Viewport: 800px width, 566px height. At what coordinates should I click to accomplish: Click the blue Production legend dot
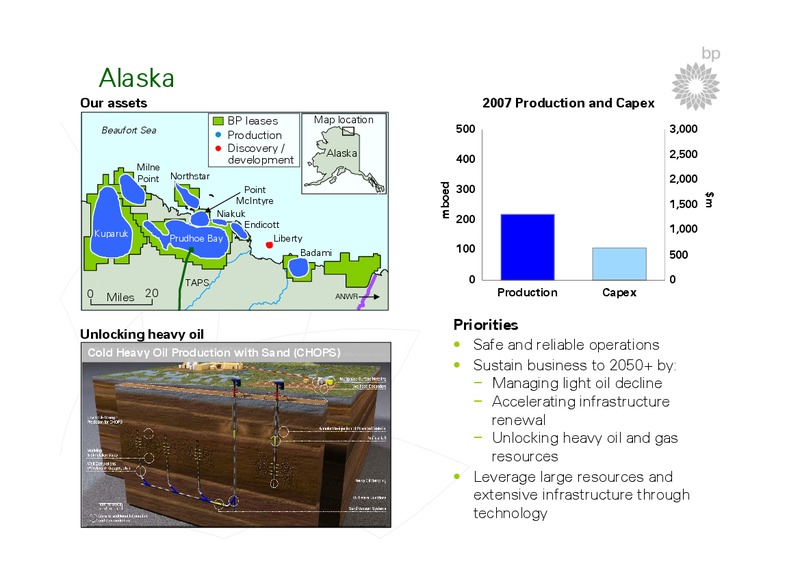coord(218,135)
